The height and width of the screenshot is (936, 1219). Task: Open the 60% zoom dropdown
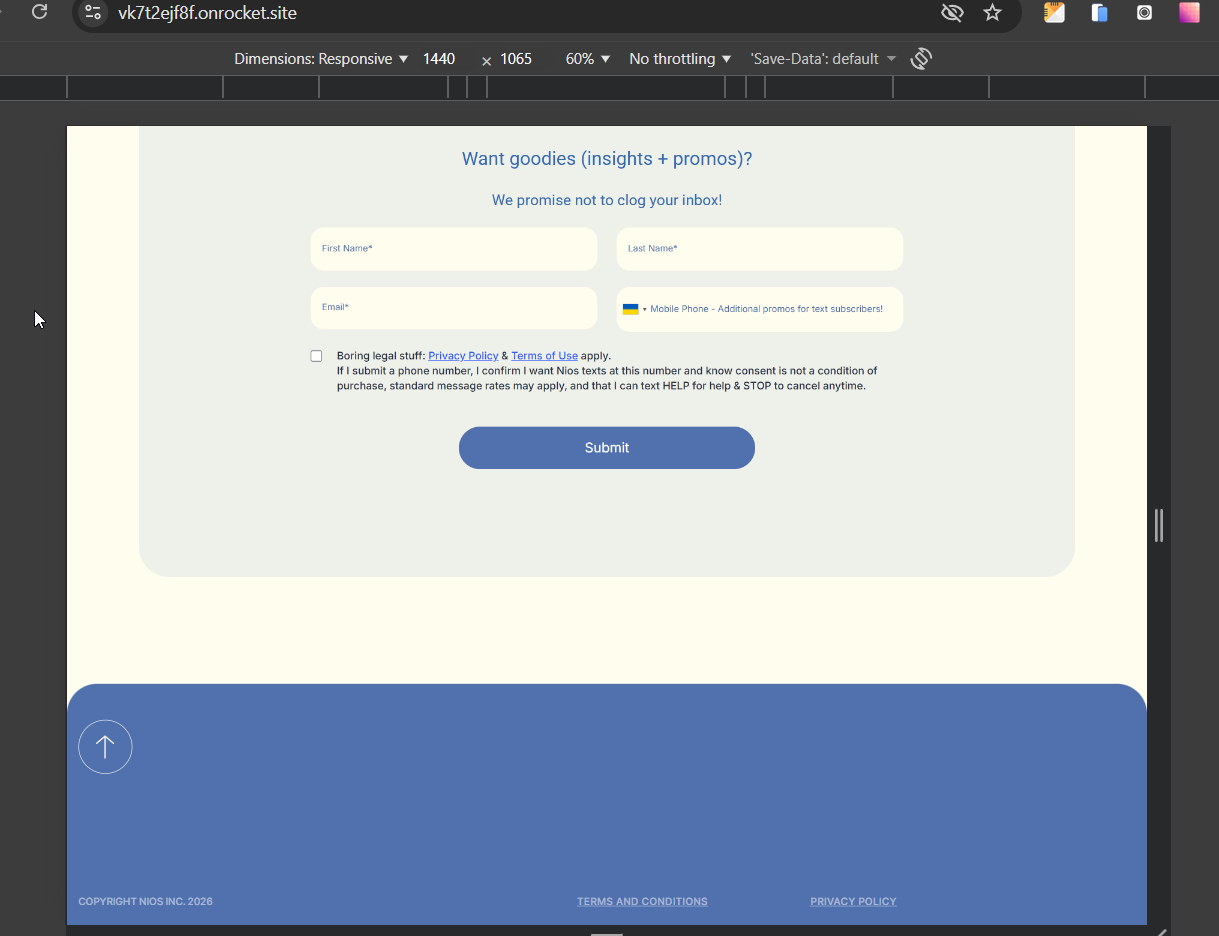(x=588, y=59)
